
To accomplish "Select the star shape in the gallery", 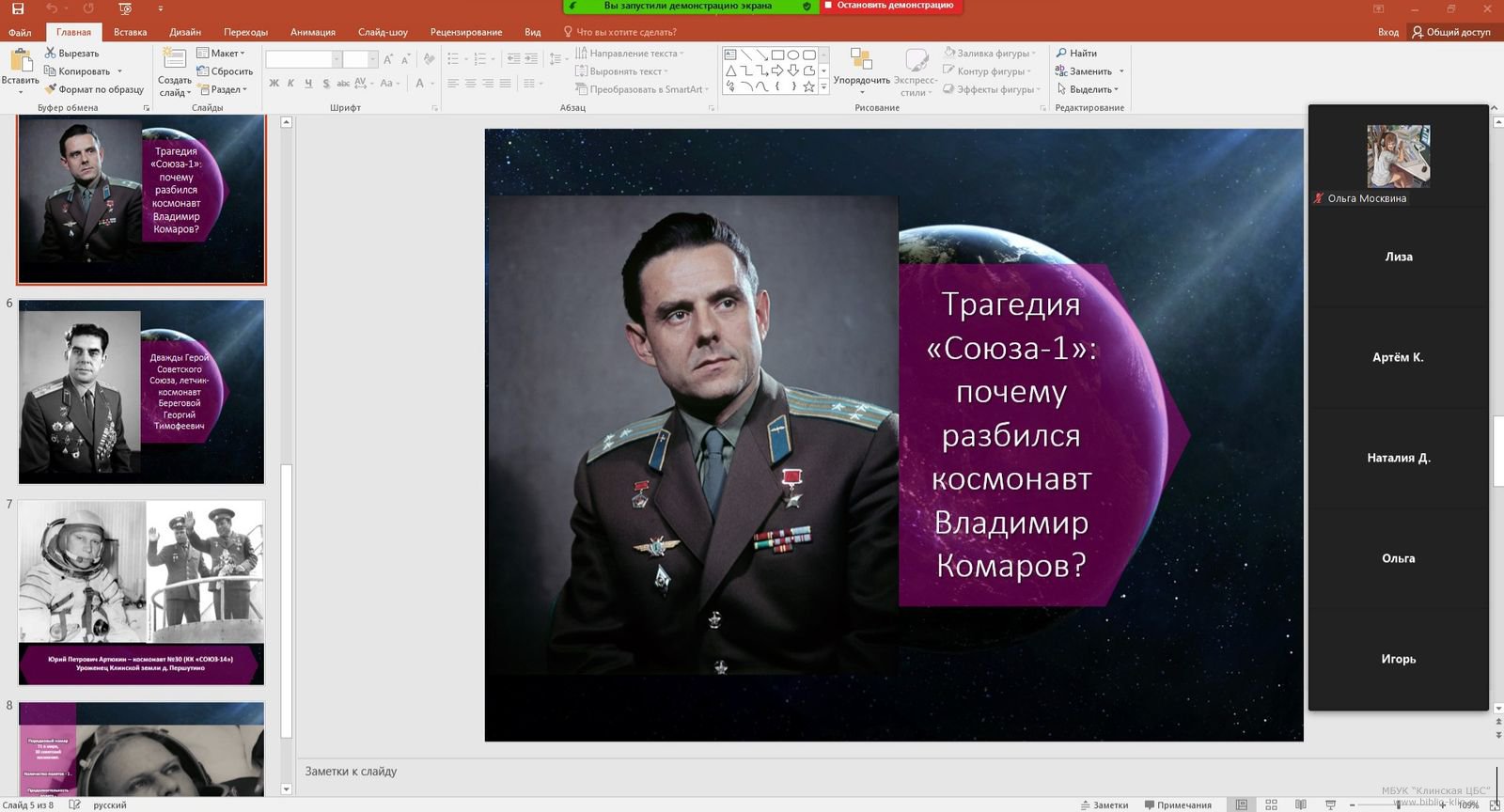I will [808, 86].
